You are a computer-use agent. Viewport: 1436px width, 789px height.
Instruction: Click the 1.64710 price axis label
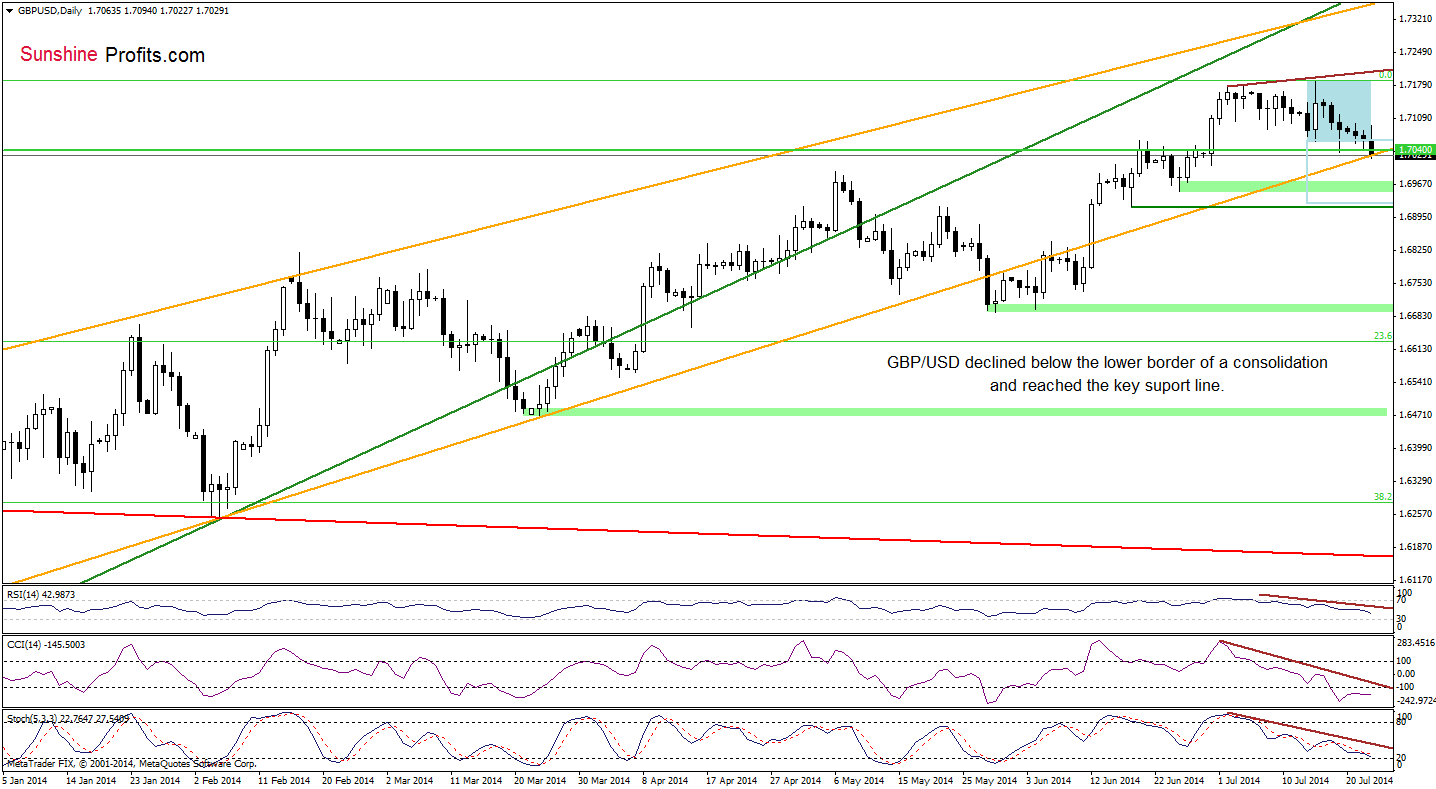point(1414,415)
